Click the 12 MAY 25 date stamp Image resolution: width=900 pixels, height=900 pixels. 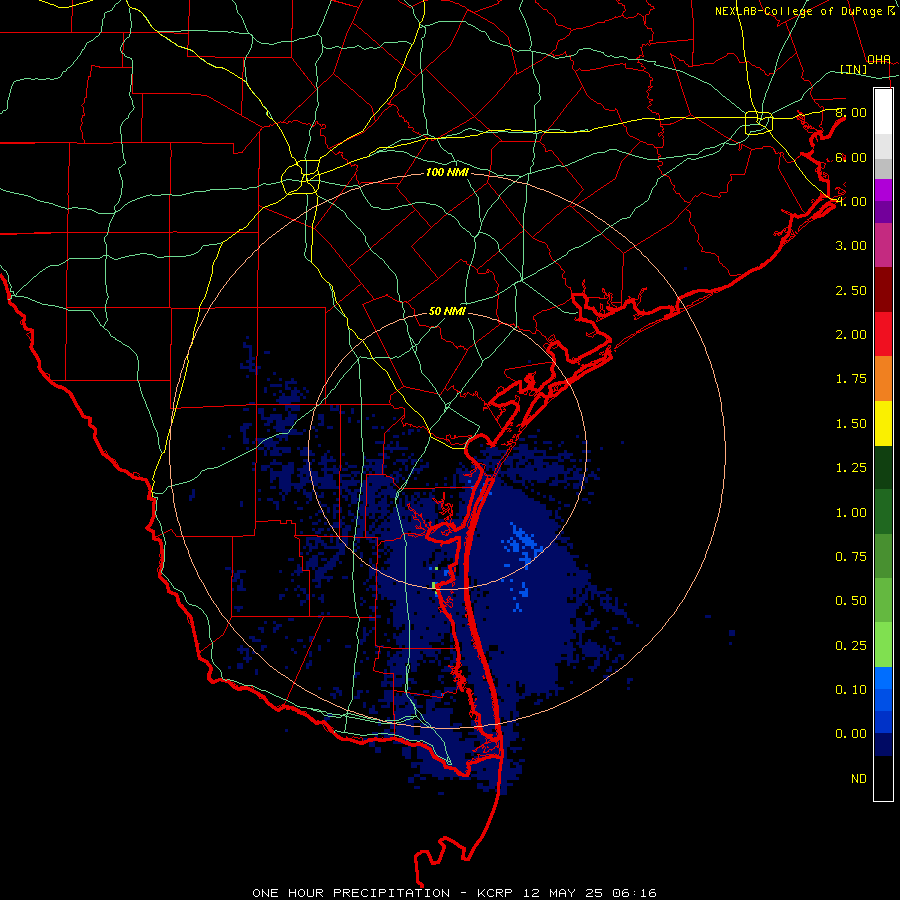564,893
